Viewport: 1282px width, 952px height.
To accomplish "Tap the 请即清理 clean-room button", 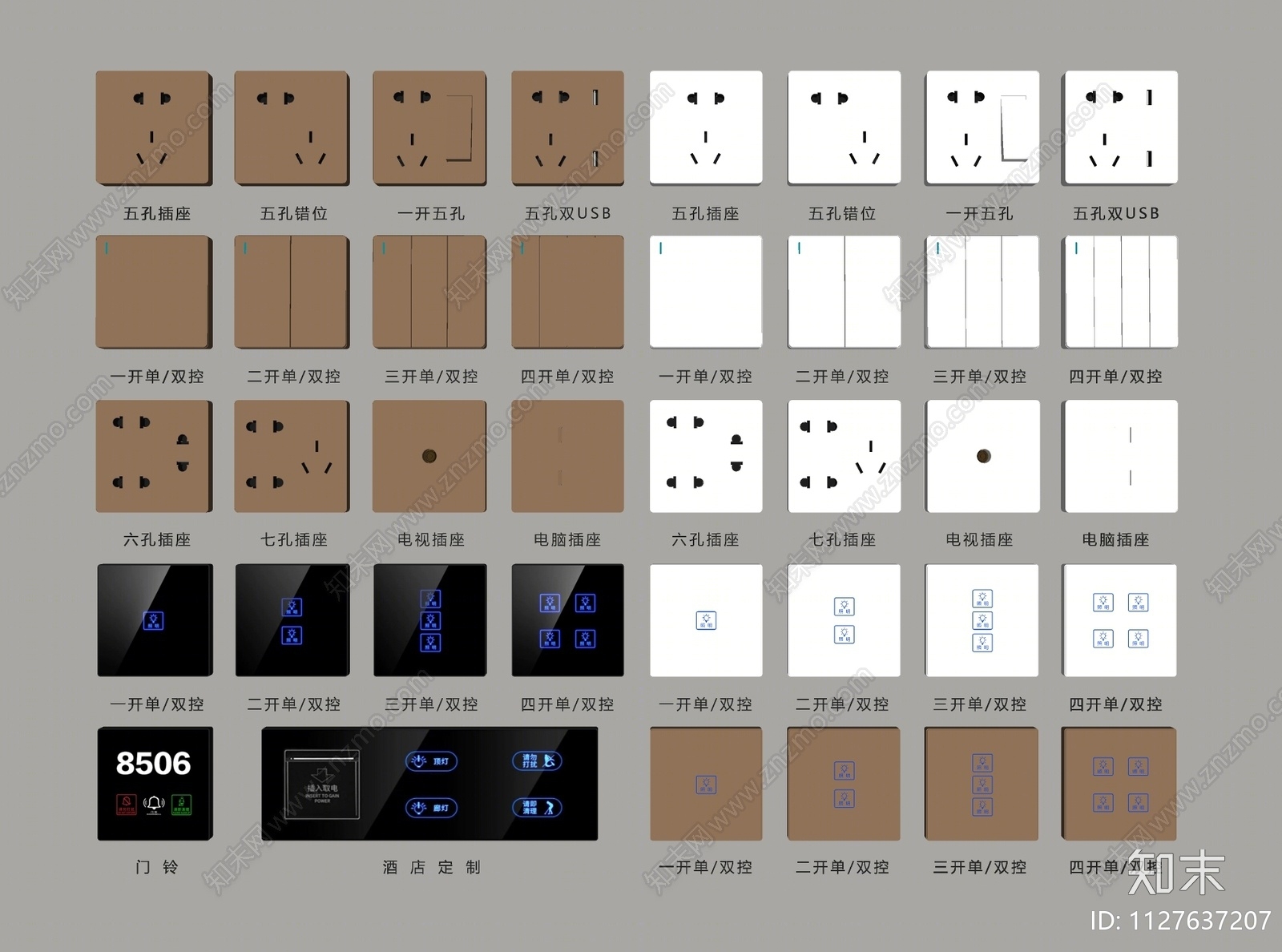I will pyautogui.click(x=538, y=808).
